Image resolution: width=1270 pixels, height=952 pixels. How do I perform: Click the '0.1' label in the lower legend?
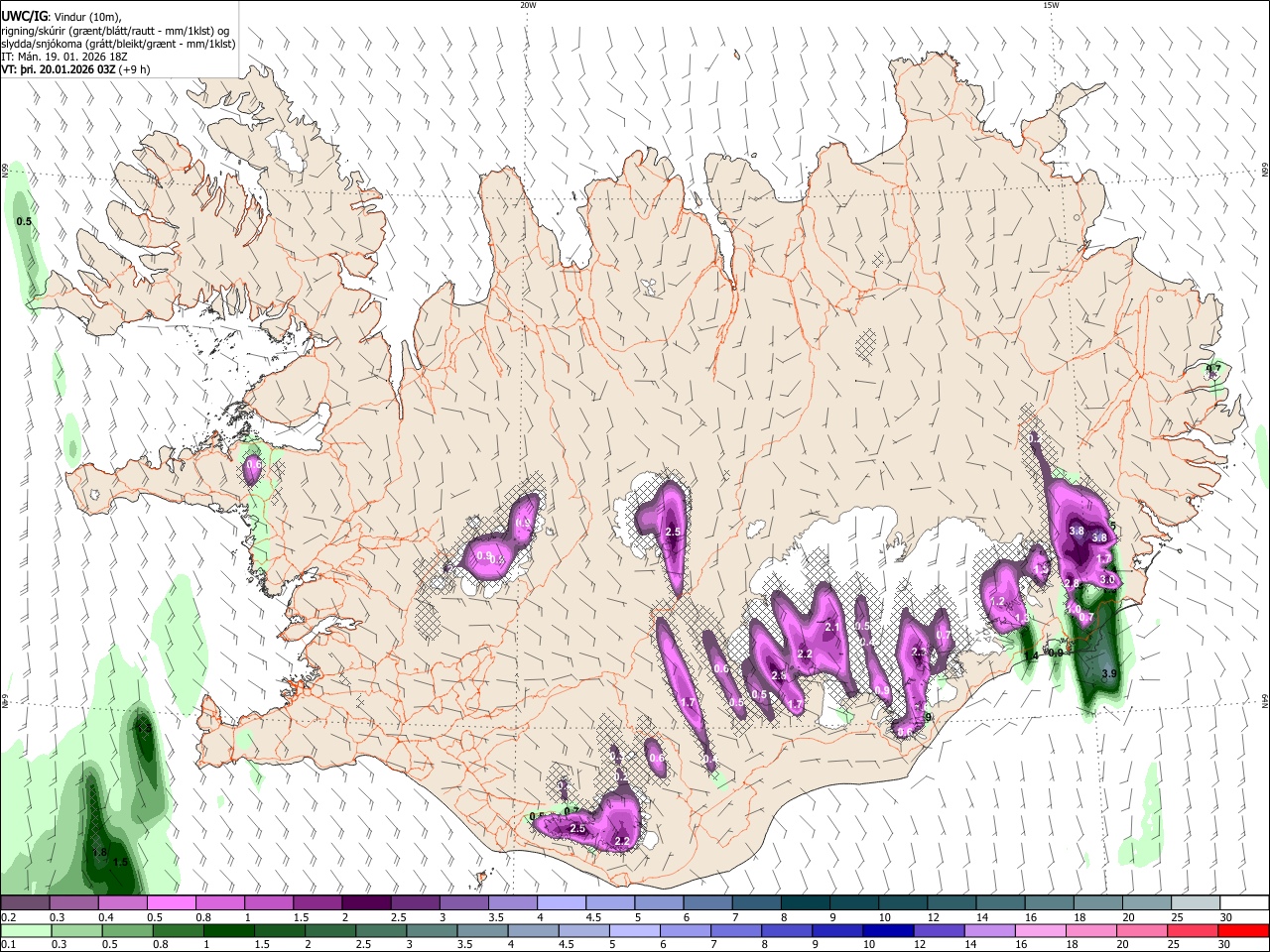7,945
